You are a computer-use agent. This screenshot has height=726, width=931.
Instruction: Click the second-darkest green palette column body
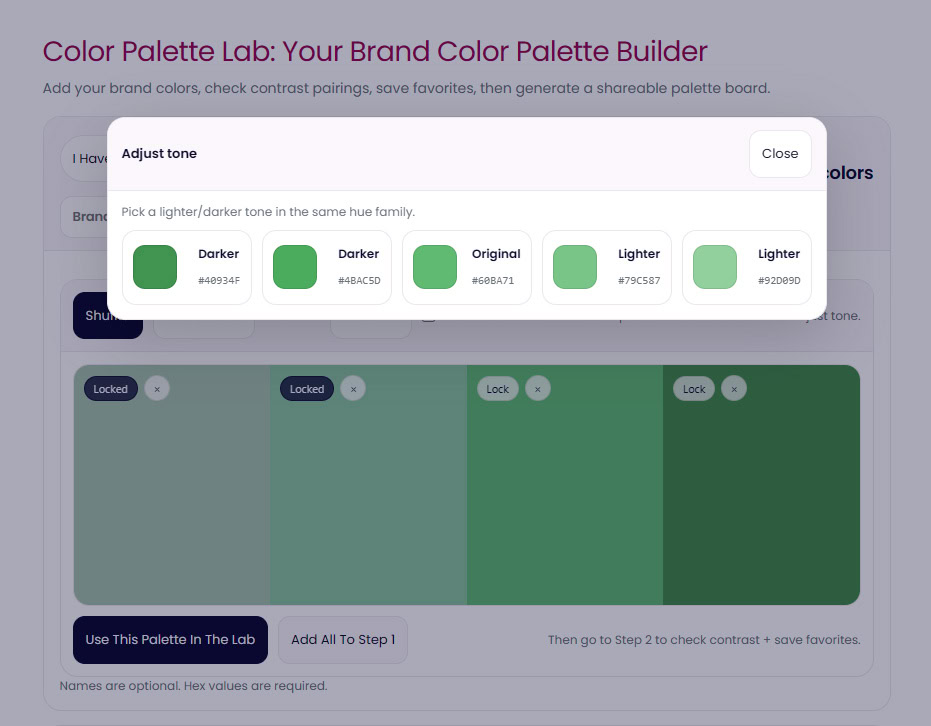click(565, 500)
